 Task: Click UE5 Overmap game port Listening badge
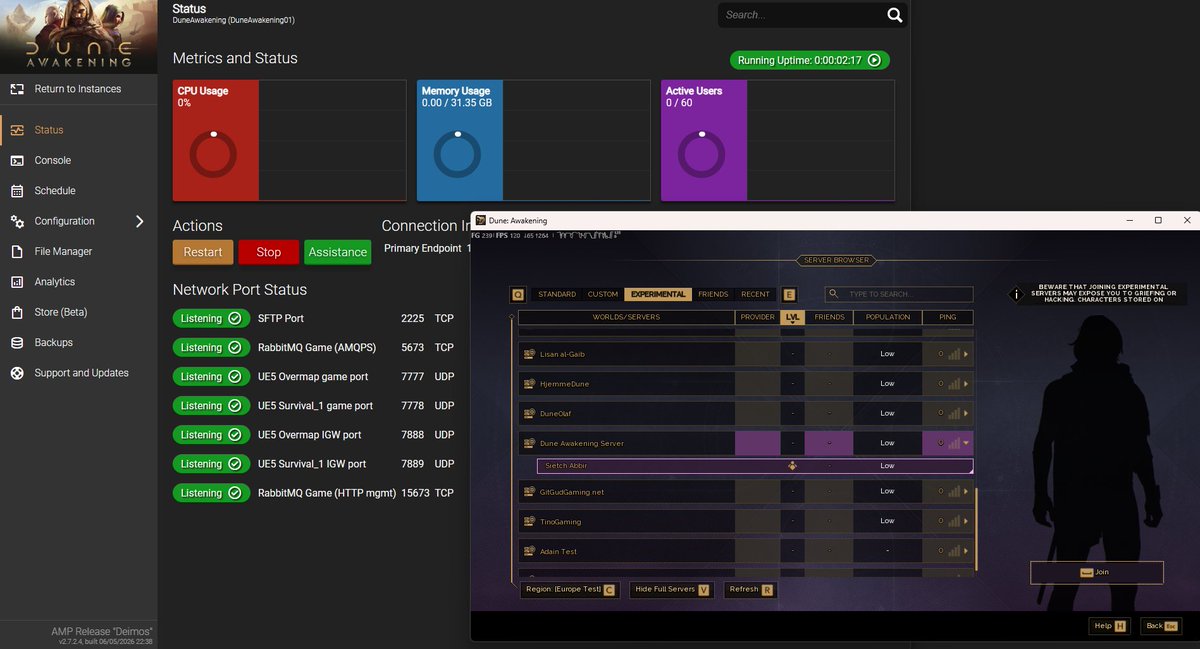(211, 376)
